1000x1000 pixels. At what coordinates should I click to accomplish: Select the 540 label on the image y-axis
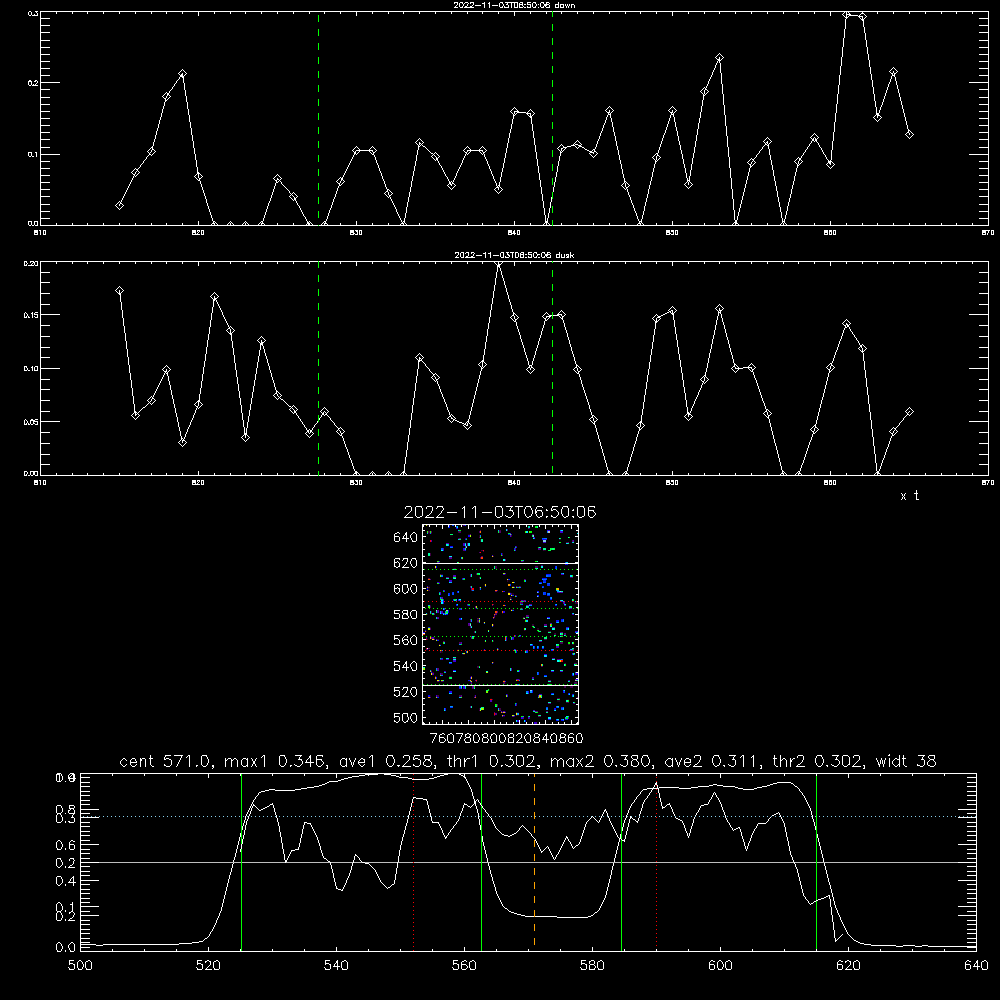click(x=406, y=666)
